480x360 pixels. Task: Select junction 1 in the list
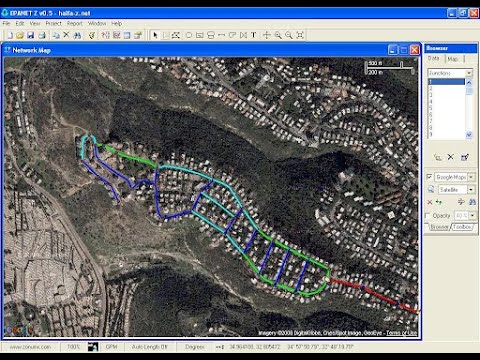(x=446, y=82)
